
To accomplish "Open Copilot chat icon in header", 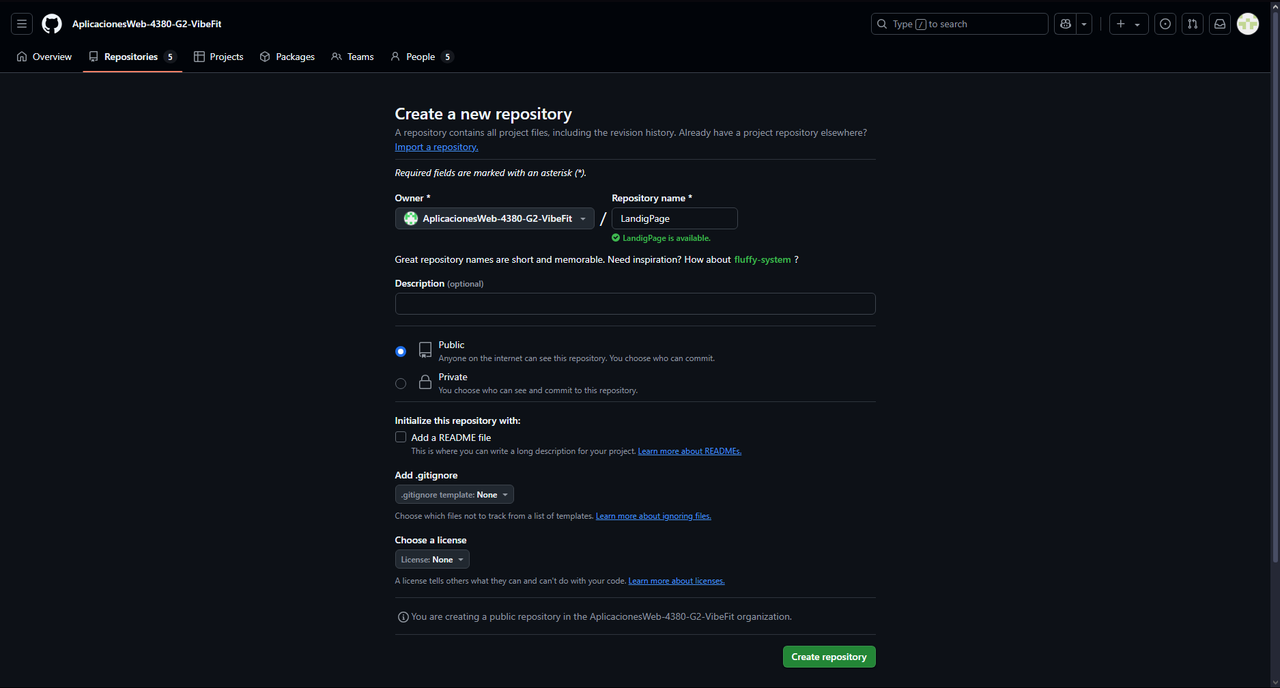I will pyautogui.click(x=1066, y=24).
